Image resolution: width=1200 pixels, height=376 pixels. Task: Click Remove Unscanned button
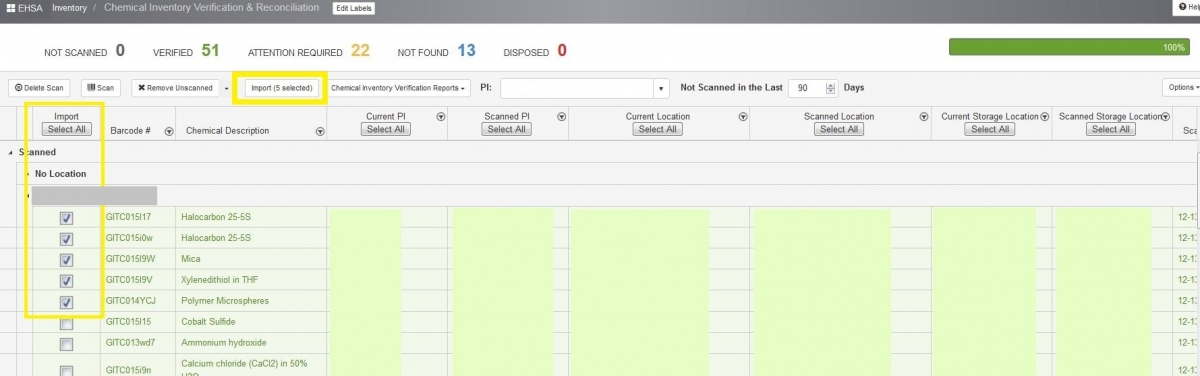pos(175,88)
